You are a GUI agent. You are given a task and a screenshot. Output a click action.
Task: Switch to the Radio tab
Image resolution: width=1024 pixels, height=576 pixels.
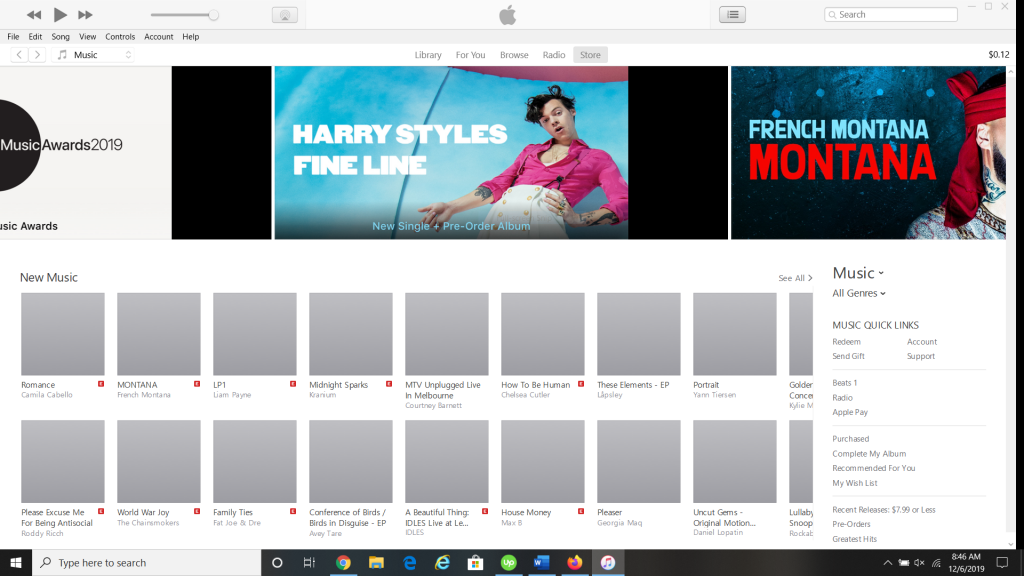point(554,55)
